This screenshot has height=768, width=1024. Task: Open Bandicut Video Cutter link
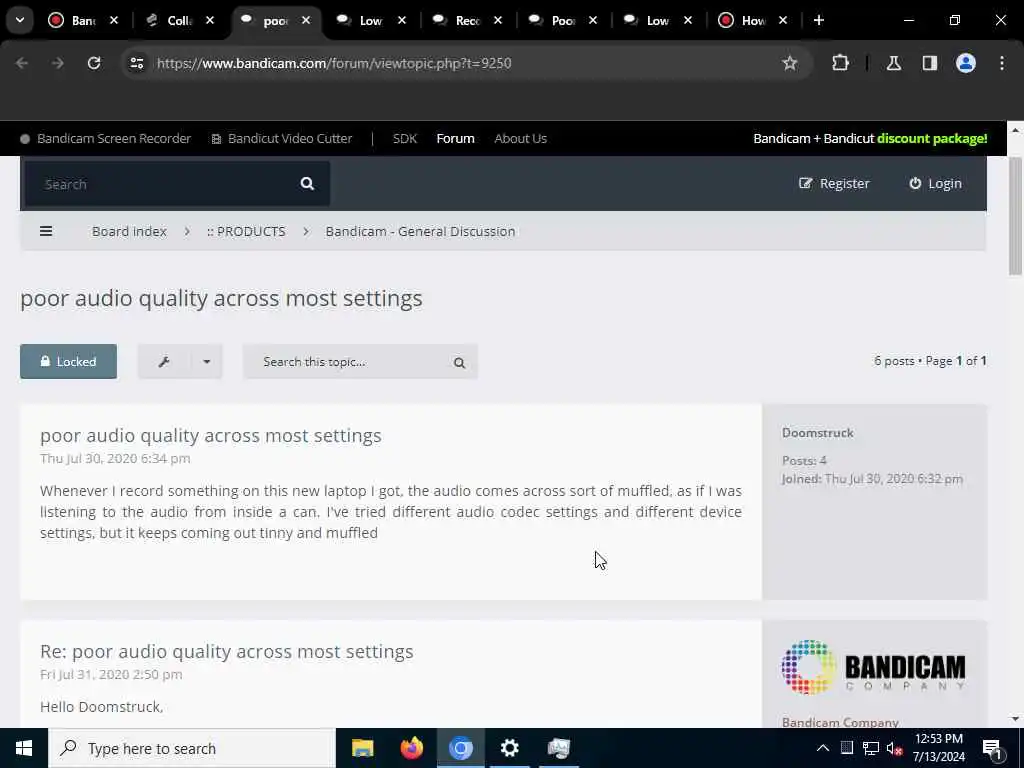click(x=281, y=138)
